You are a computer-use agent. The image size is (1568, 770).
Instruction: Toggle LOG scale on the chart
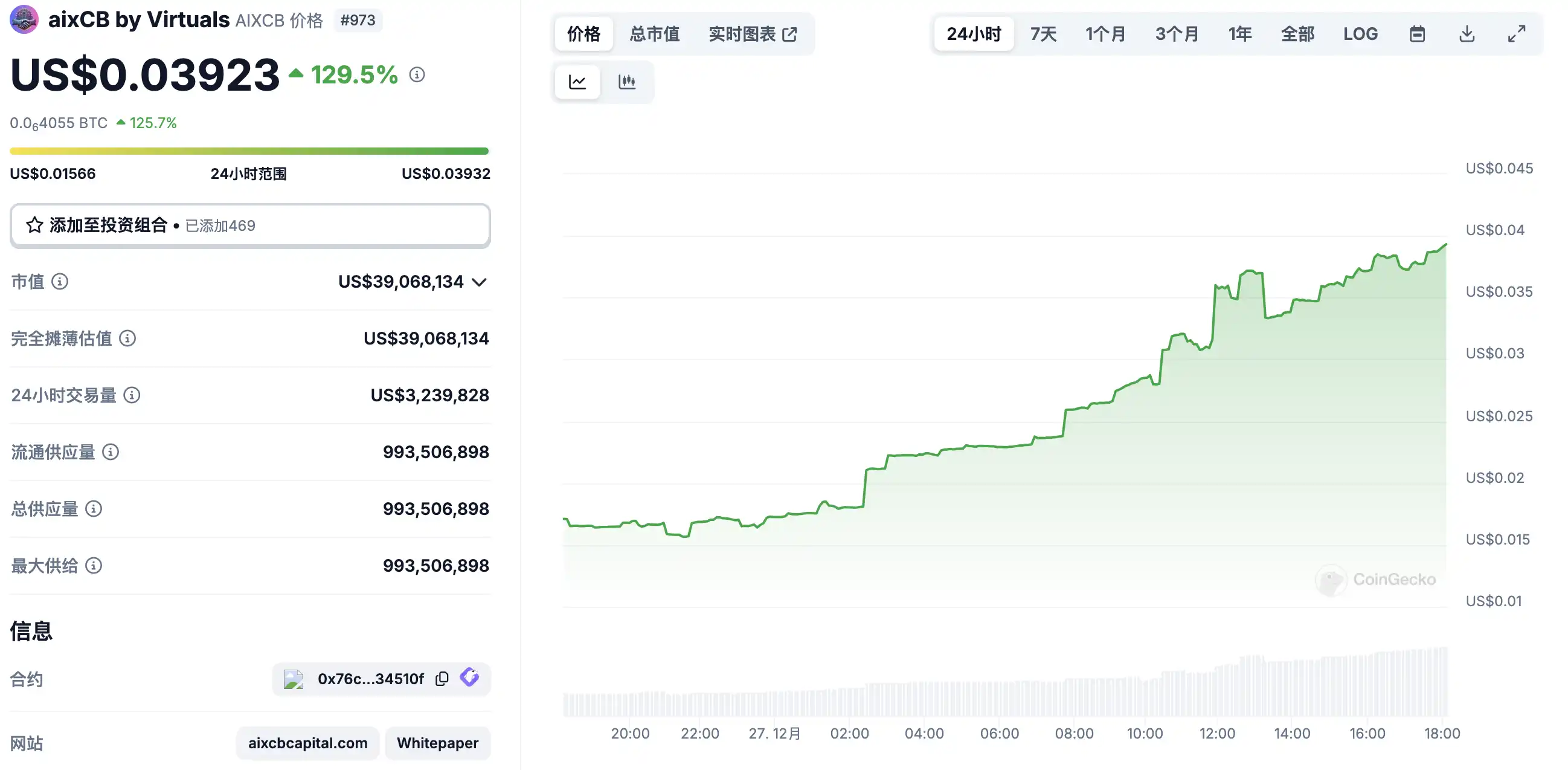(x=1360, y=34)
